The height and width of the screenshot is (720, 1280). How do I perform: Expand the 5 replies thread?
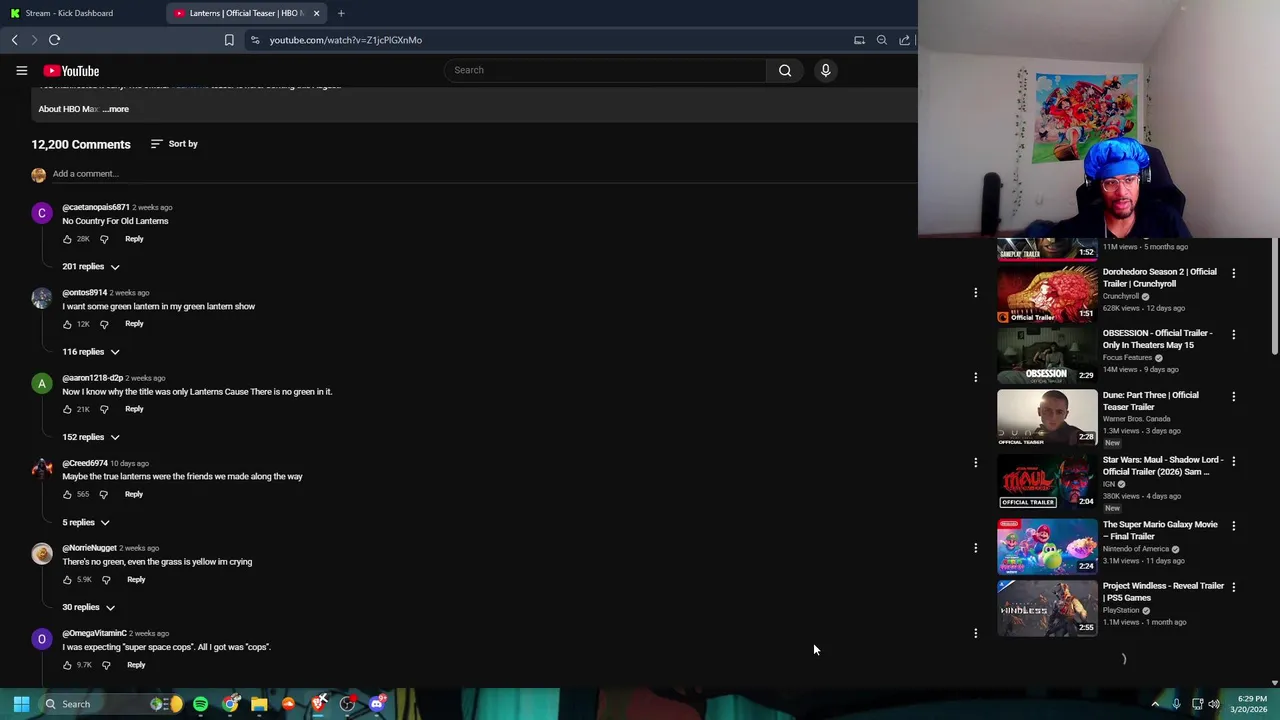(x=86, y=522)
